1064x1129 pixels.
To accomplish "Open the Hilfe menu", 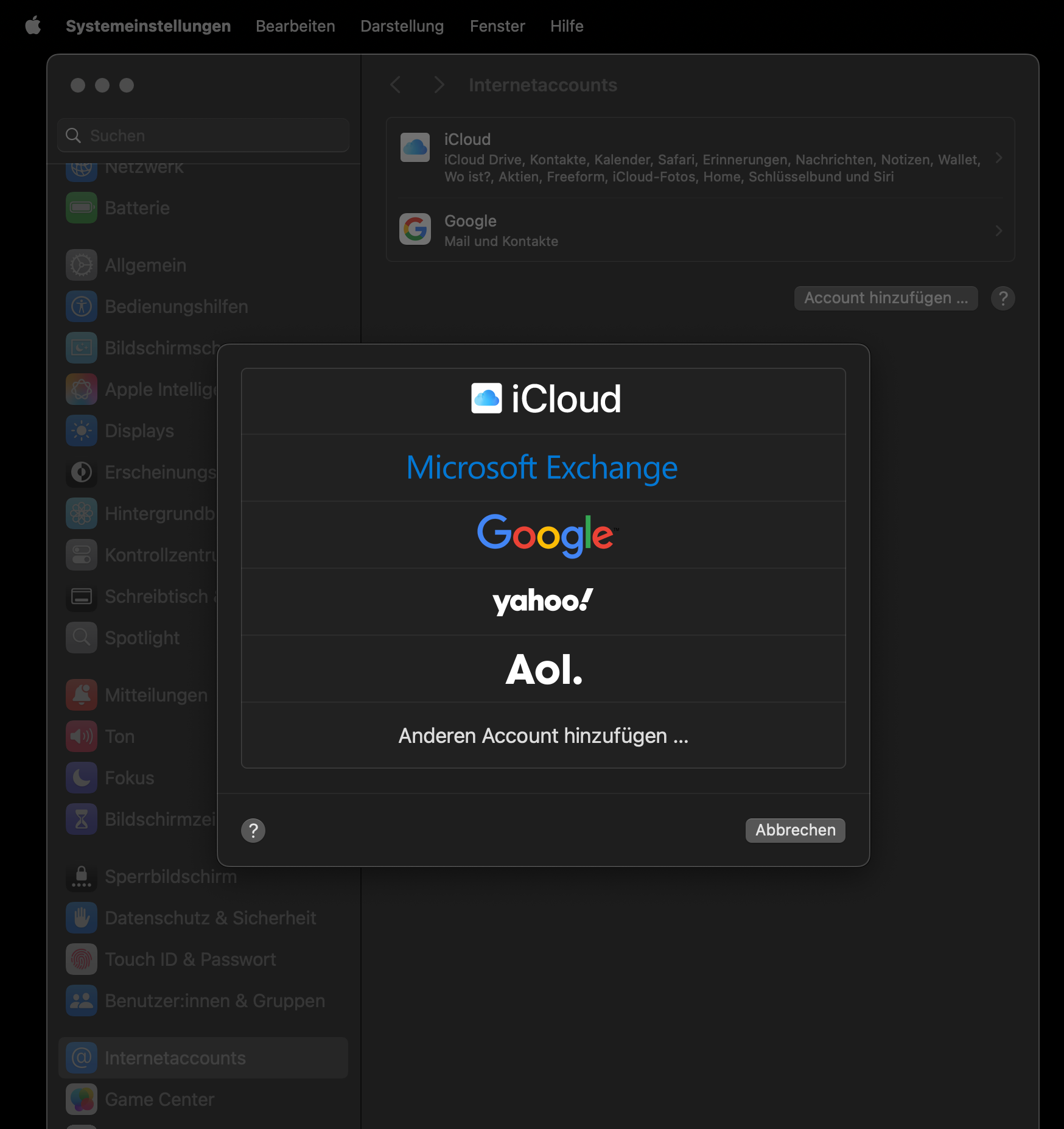I will 567,26.
